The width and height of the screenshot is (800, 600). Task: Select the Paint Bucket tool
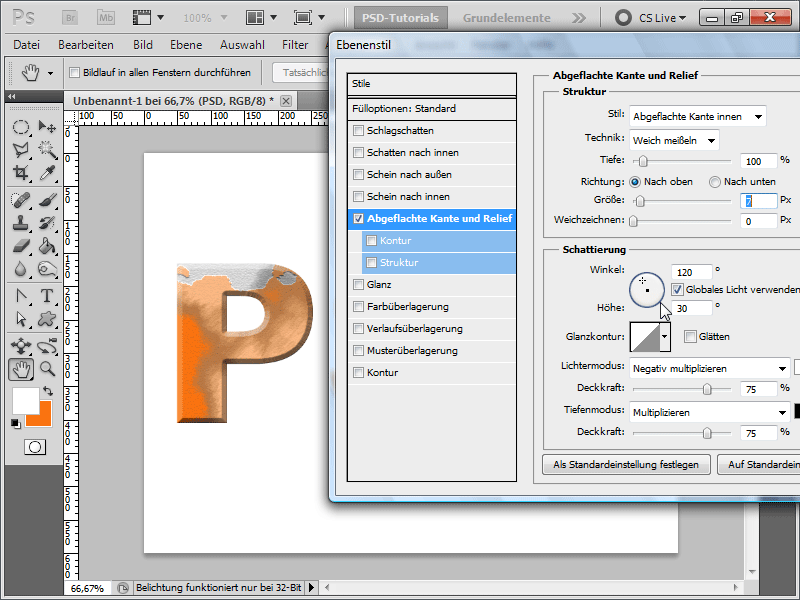click(47, 246)
